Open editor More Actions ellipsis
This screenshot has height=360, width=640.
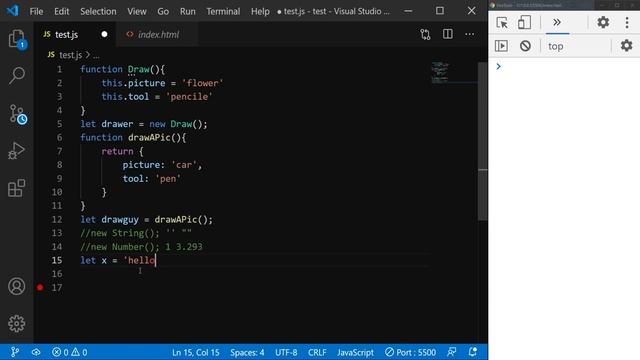470,34
